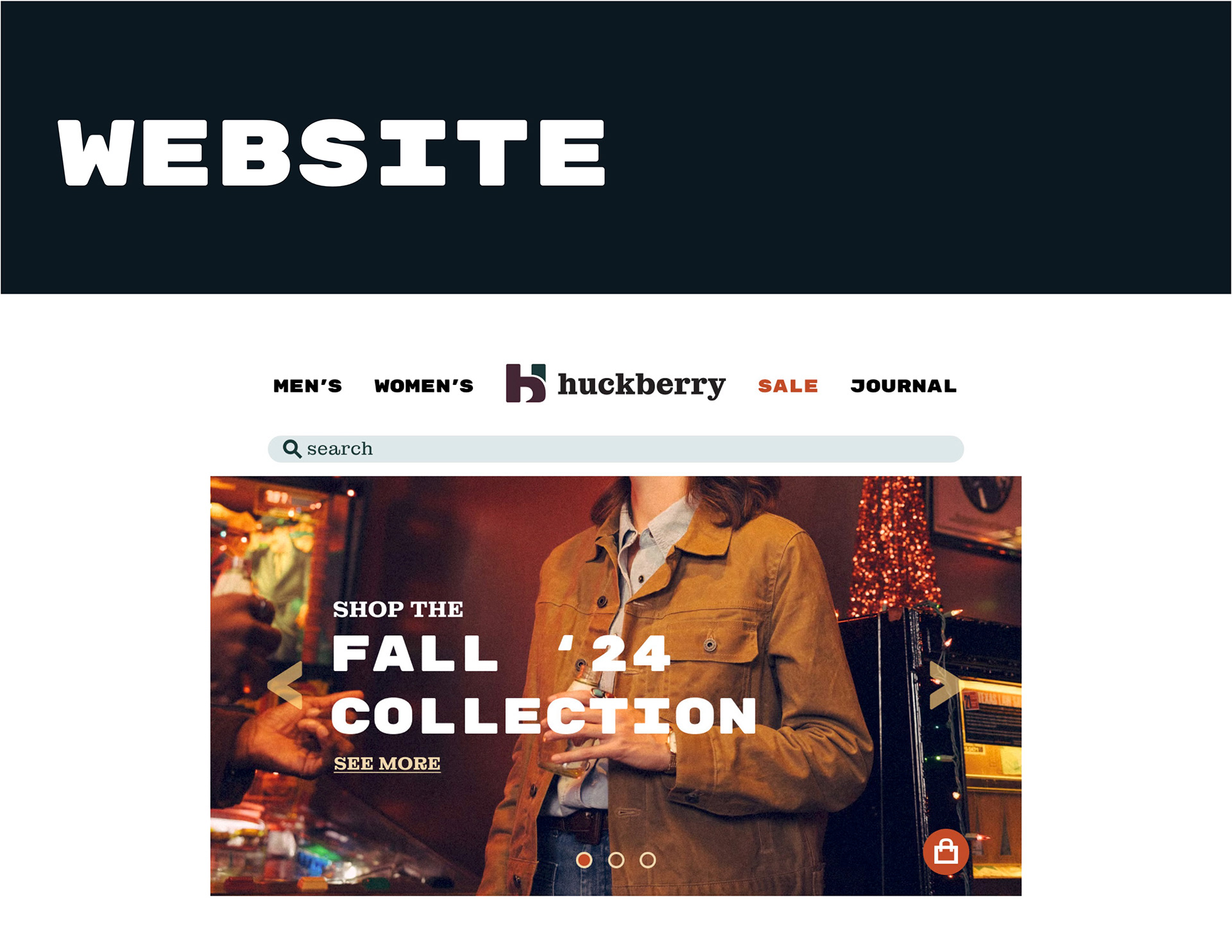Image resolution: width=1232 pixels, height=952 pixels.
Task: Open the MEN'S navigation menu
Action: click(x=308, y=386)
